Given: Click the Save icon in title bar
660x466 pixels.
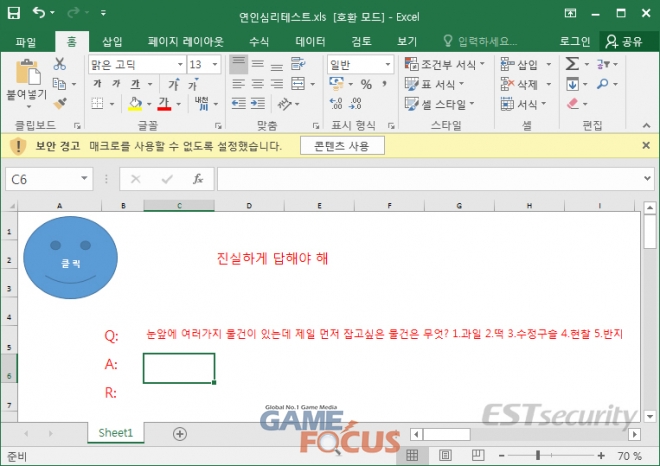Looking at the screenshot, I should click(x=15, y=14).
